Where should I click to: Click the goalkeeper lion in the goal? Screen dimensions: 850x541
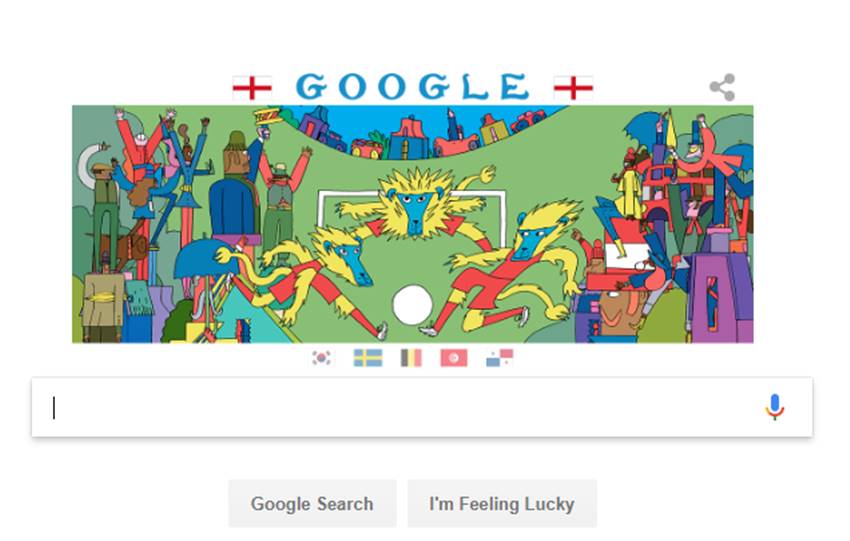click(x=415, y=204)
